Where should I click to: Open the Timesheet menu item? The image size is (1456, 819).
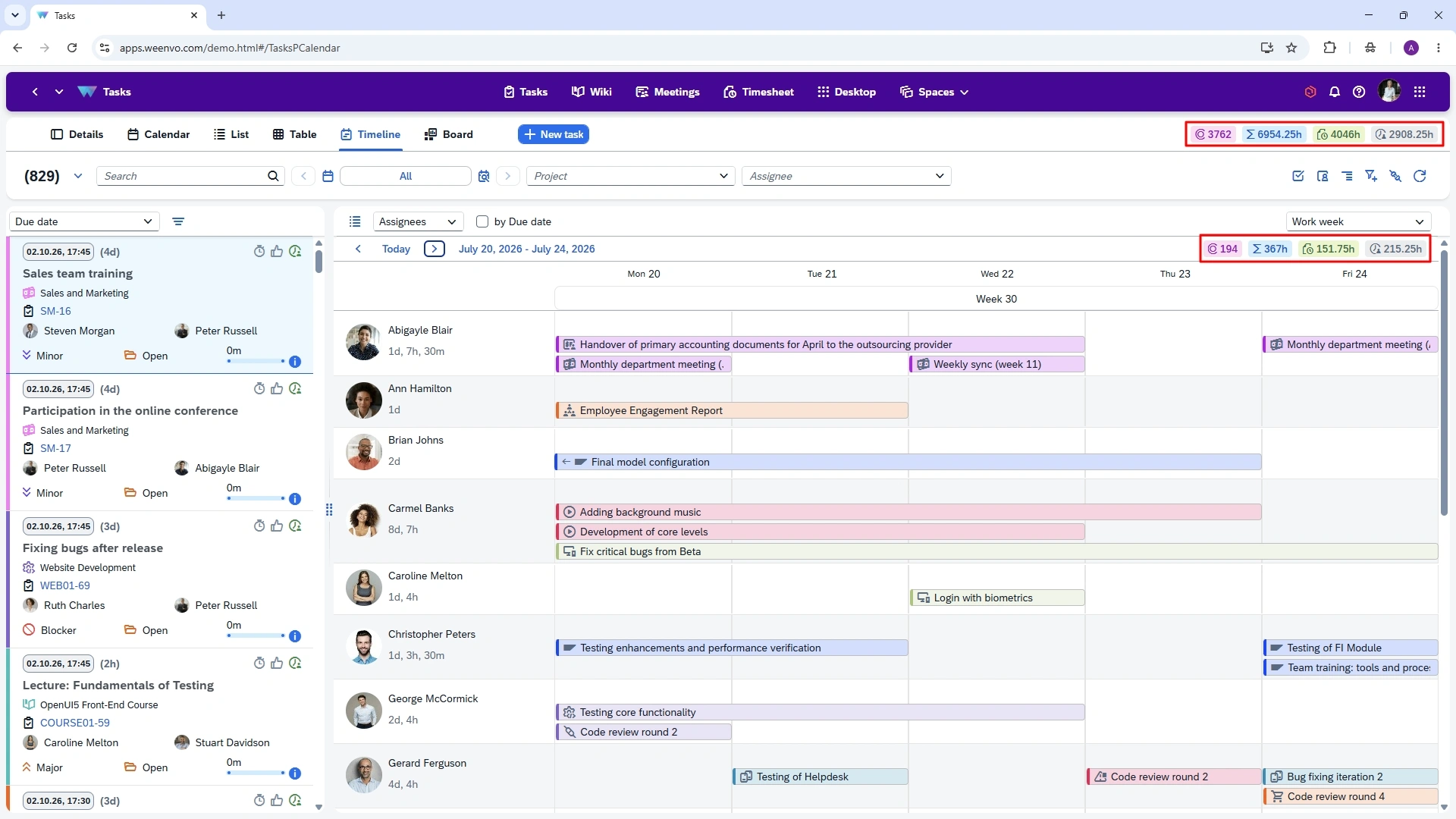758,92
